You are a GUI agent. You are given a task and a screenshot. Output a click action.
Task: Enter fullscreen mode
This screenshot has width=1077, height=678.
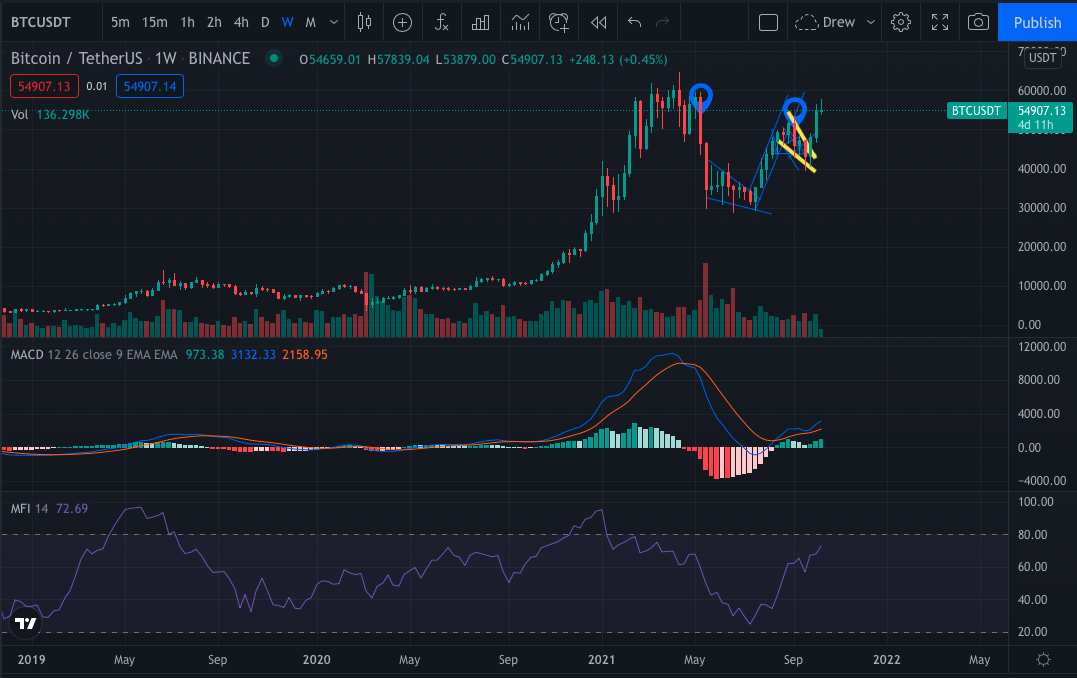click(940, 22)
